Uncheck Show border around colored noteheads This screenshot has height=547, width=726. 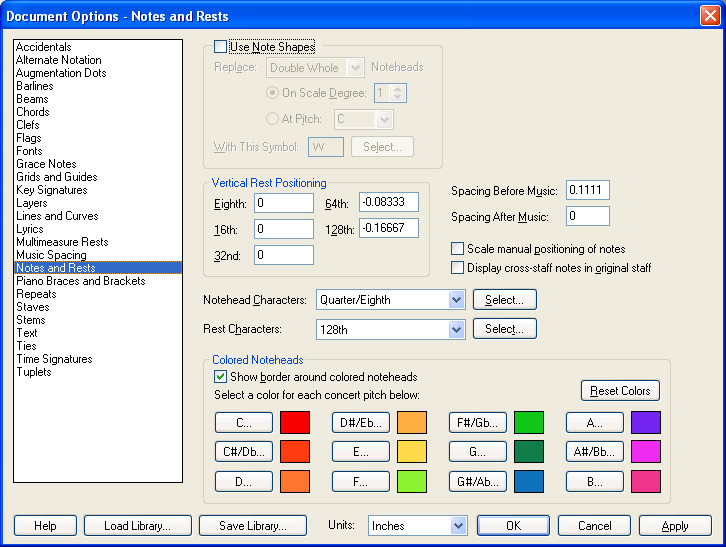coord(221,377)
